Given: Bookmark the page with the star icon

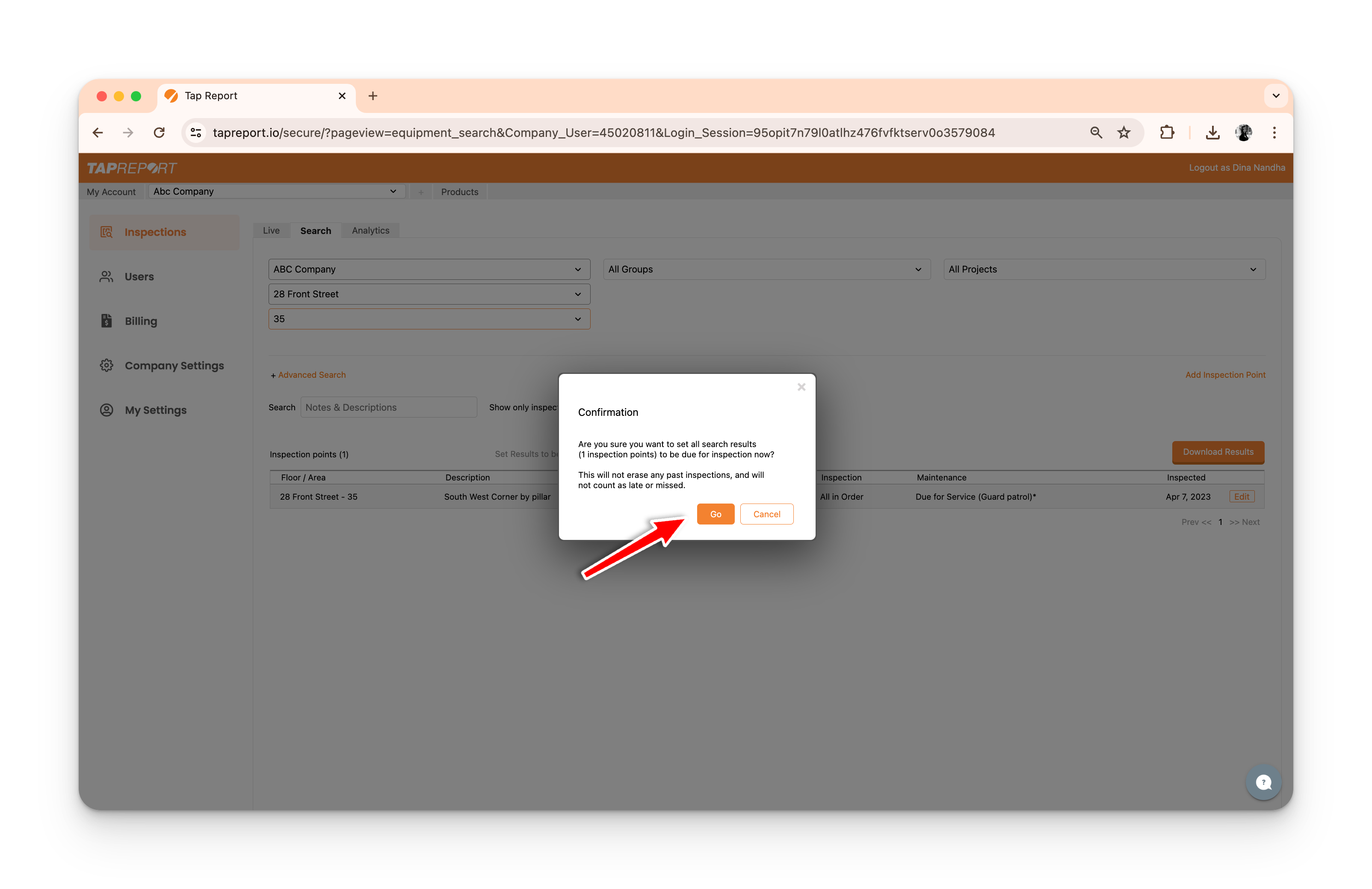Looking at the screenshot, I should [1124, 133].
